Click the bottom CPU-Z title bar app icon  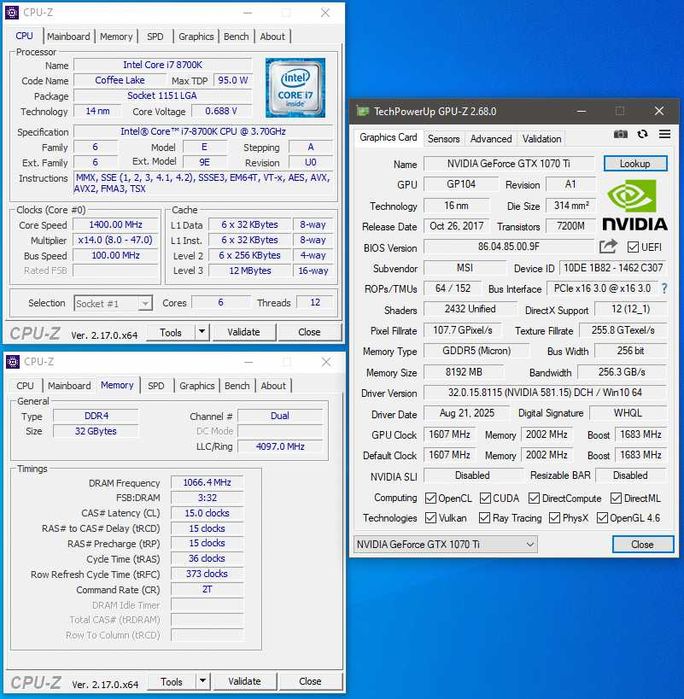[x=12, y=362]
